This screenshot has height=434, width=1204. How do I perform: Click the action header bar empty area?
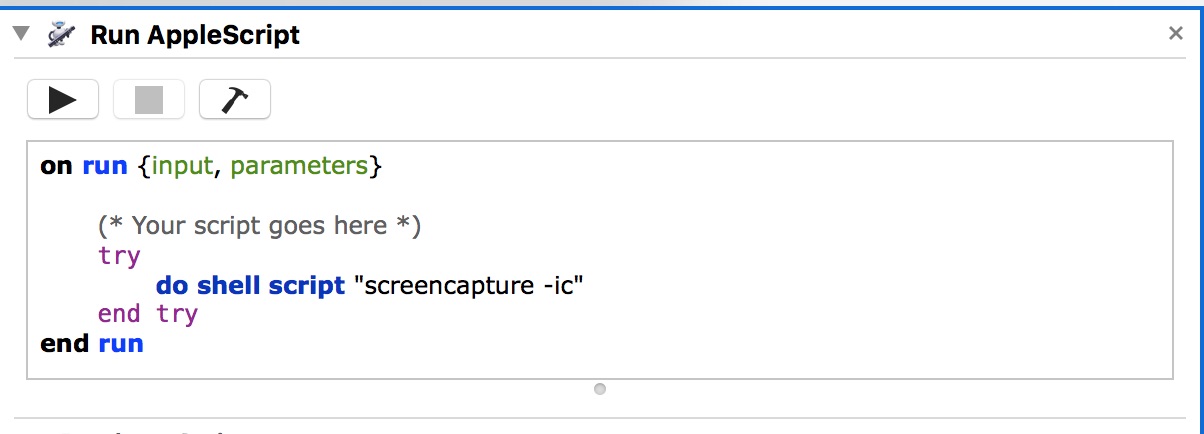pos(700,35)
